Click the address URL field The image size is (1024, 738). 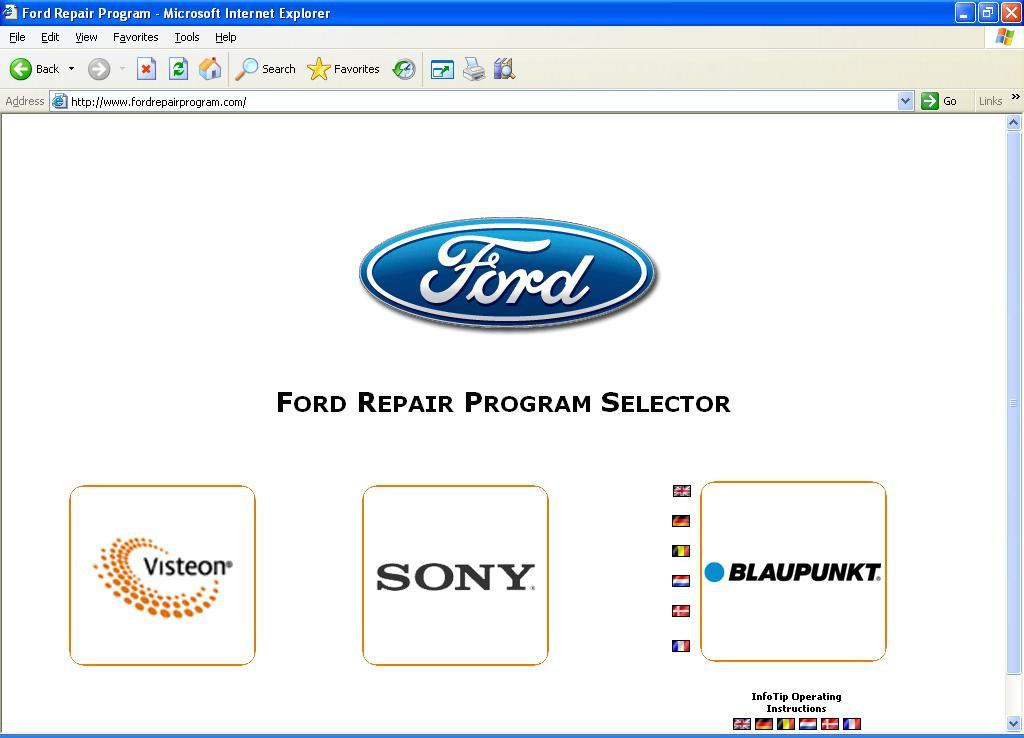click(482, 101)
